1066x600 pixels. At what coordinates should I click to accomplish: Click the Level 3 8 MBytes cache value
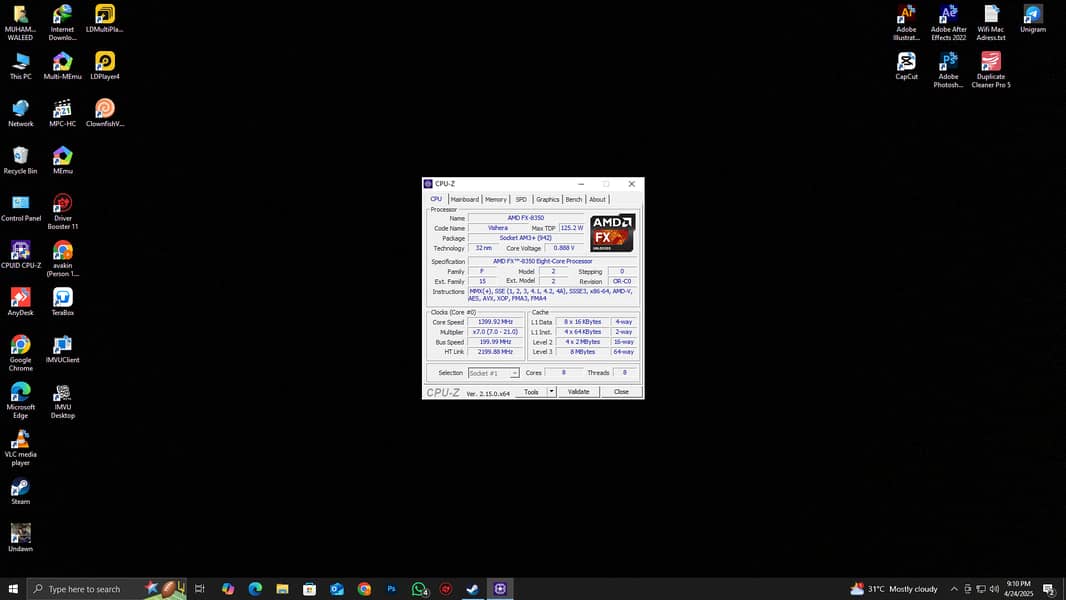click(x=583, y=352)
